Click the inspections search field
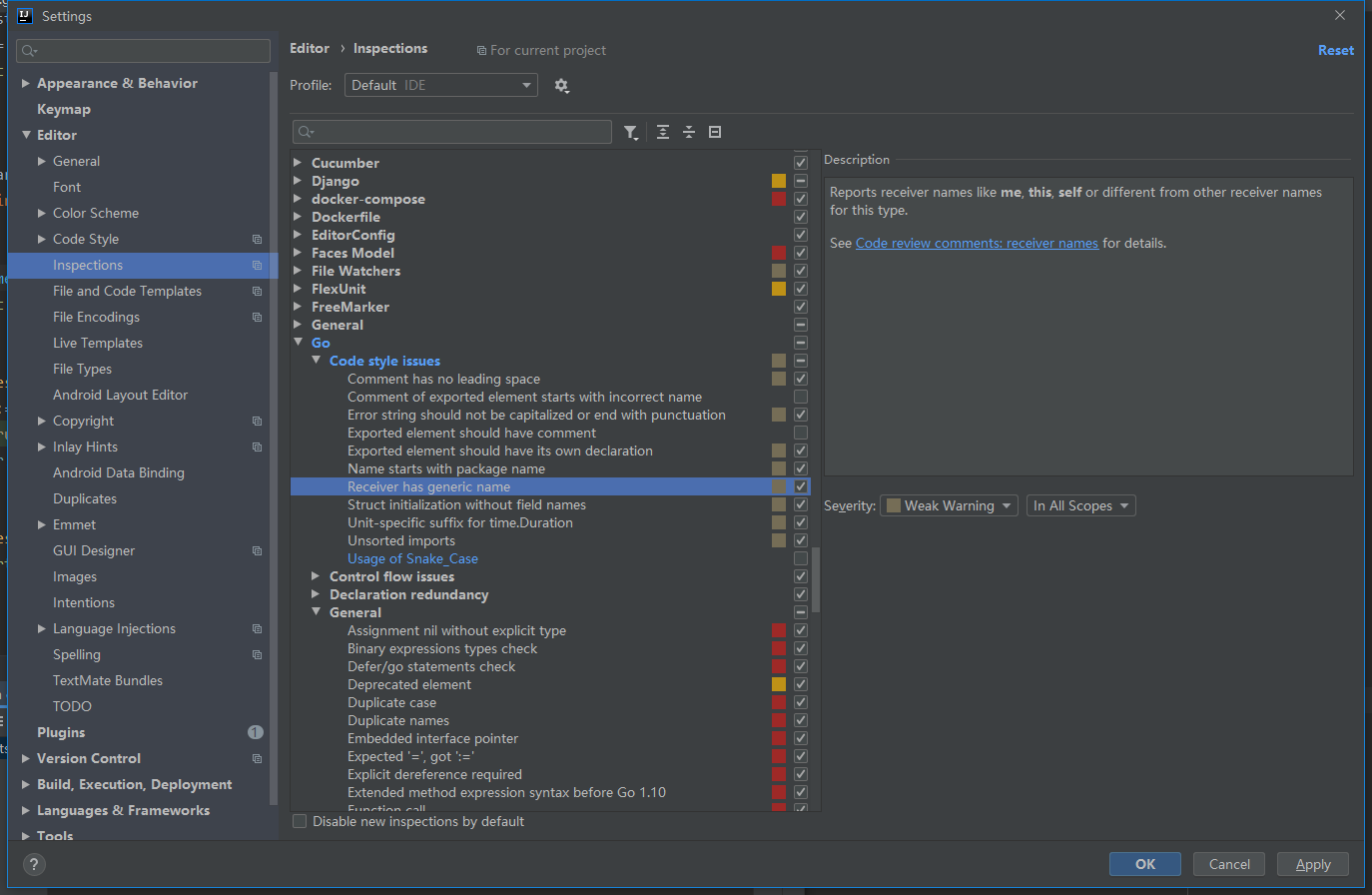 click(x=452, y=132)
